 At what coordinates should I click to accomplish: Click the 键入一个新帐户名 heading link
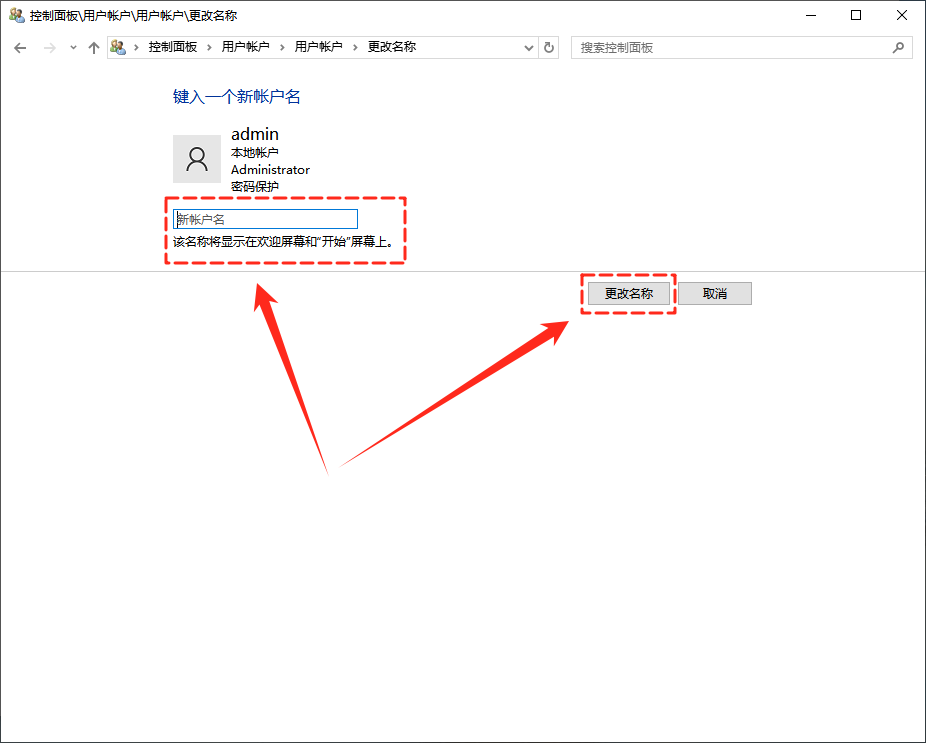coord(236,97)
